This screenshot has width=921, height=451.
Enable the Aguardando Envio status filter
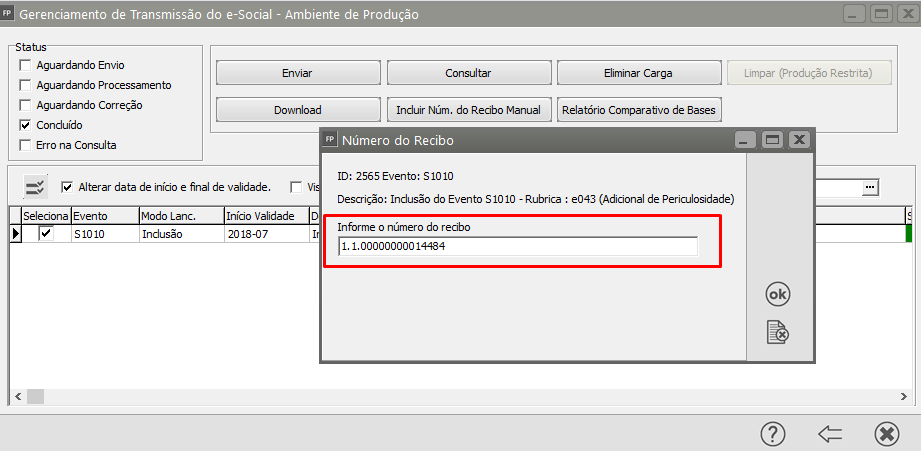click(x=25, y=65)
